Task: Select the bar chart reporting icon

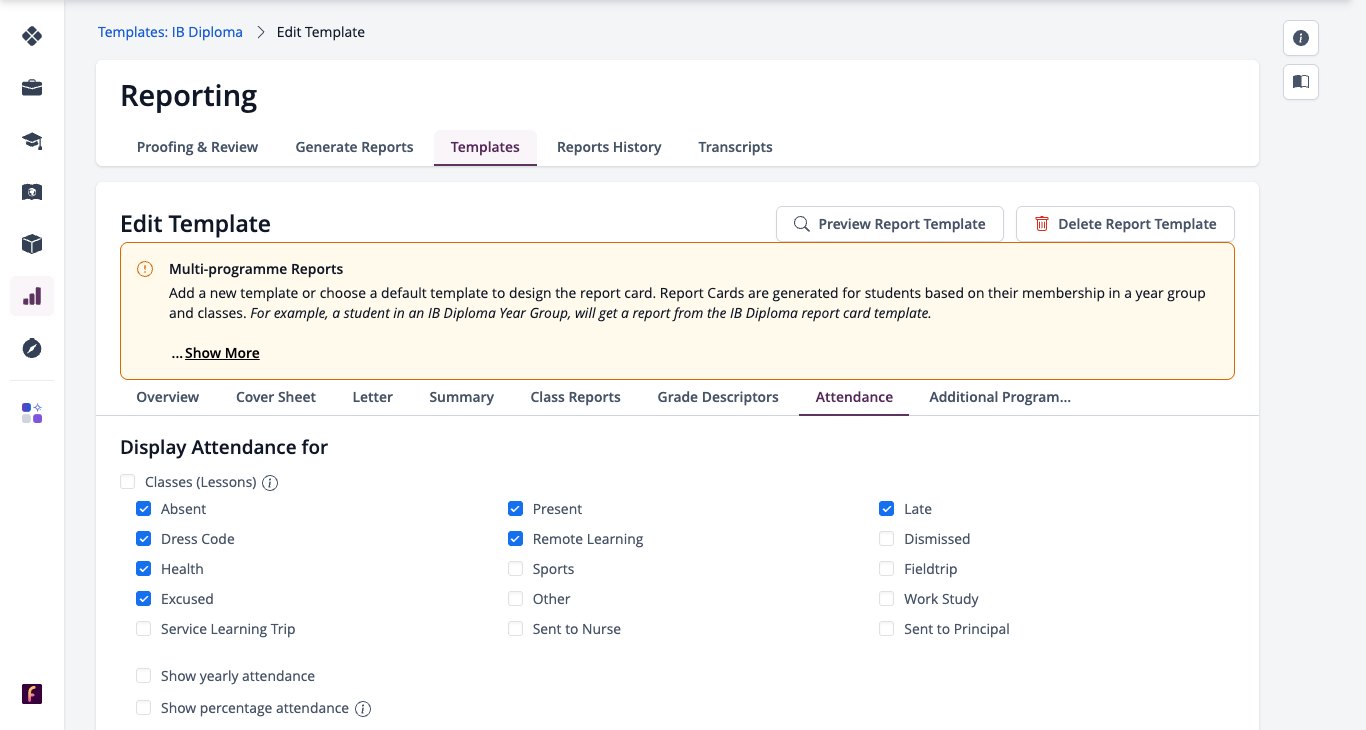Action: point(32,296)
